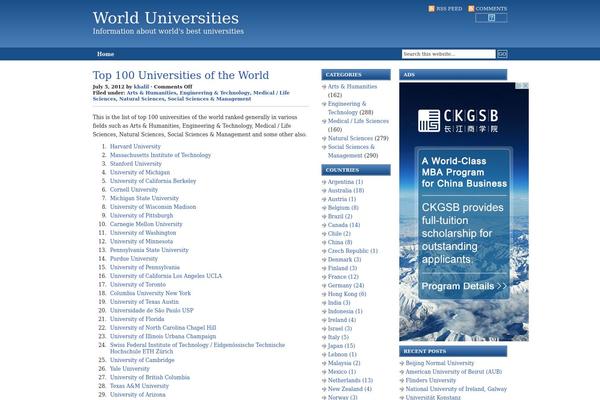Filter by country Argentina (1)
The height and width of the screenshot is (400, 600).
click(x=341, y=182)
